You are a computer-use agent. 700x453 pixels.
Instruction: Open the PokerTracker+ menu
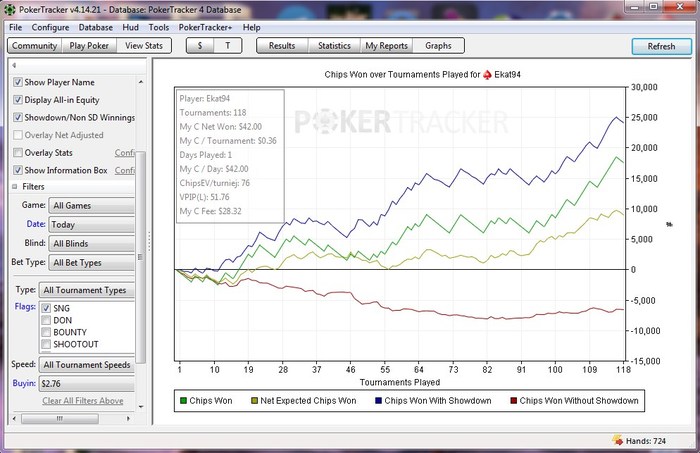[205, 27]
